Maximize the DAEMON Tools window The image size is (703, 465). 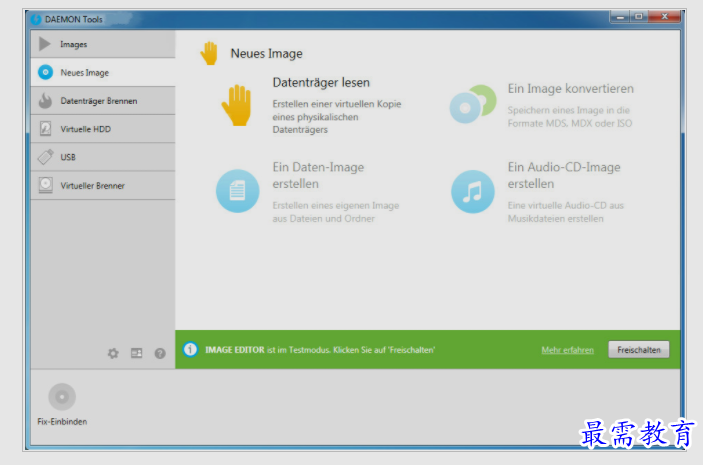(638, 17)
